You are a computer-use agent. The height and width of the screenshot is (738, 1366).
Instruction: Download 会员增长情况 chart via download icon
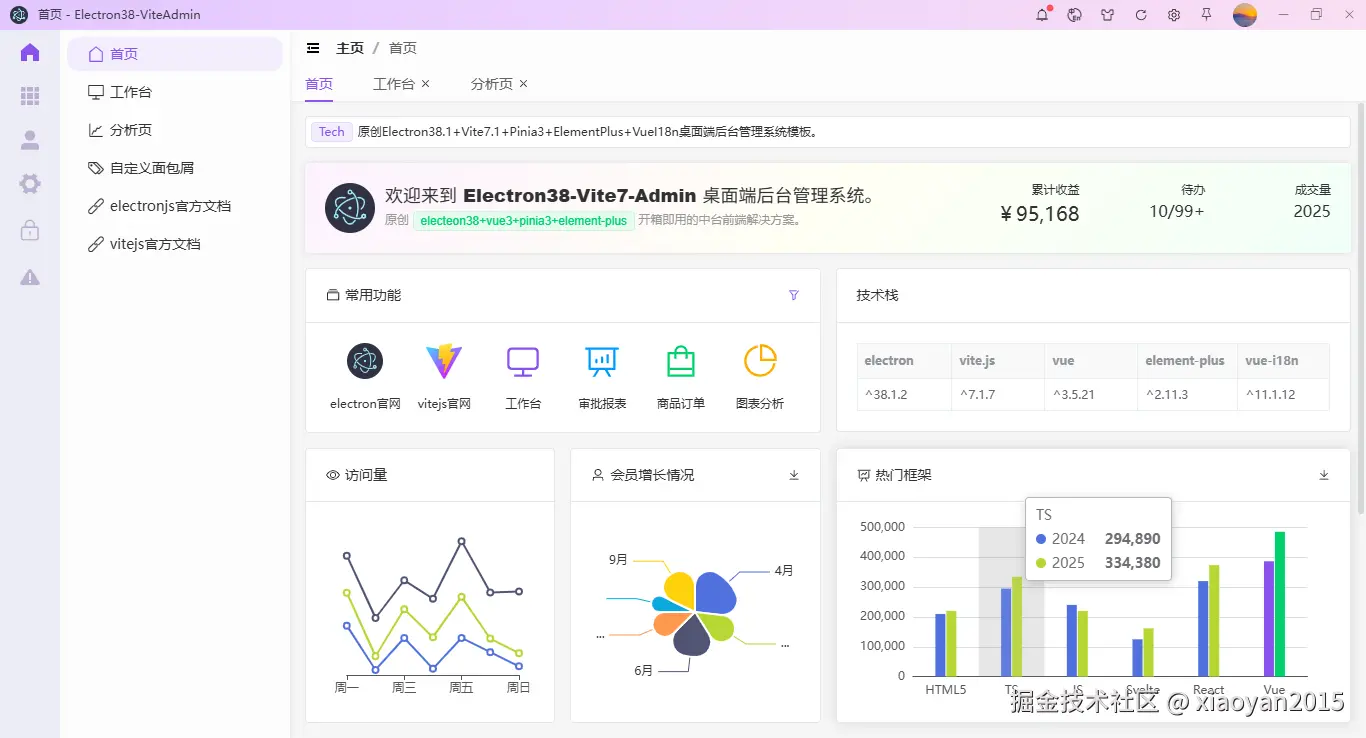[x=793, y=475]
